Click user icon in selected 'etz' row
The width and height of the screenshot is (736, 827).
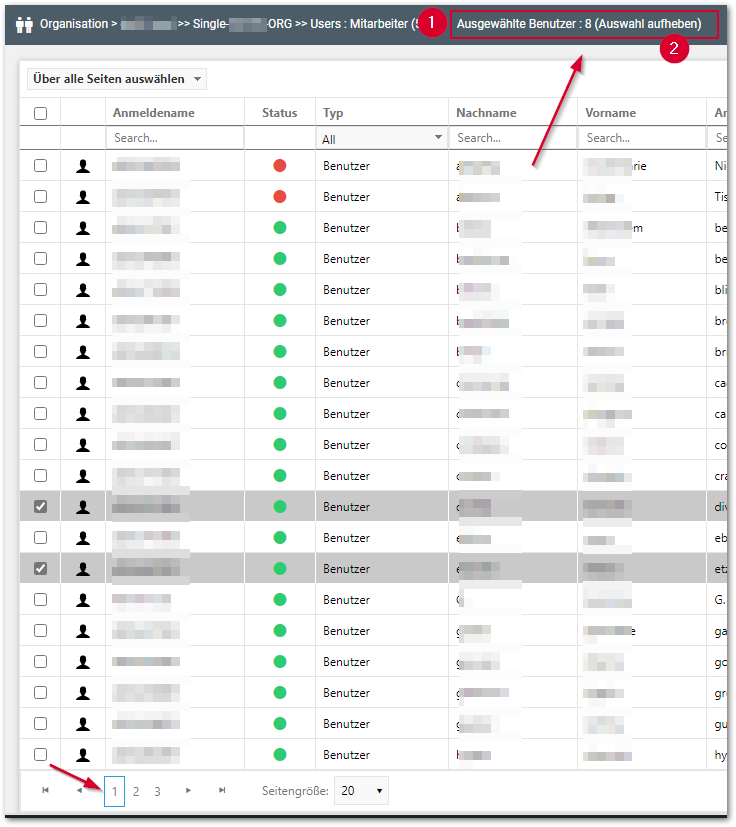(83, 569)
